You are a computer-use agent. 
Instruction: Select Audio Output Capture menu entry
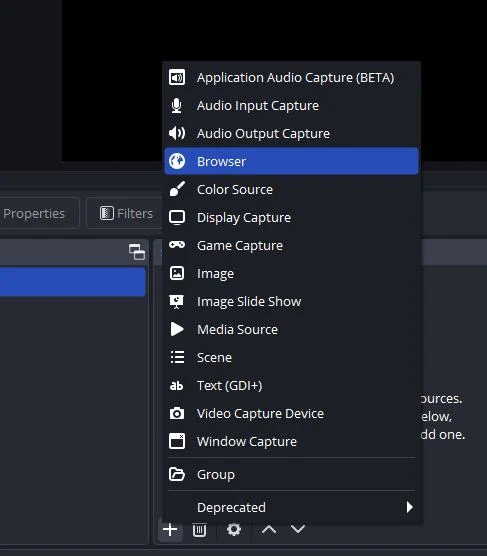click(x=291, y=133)
